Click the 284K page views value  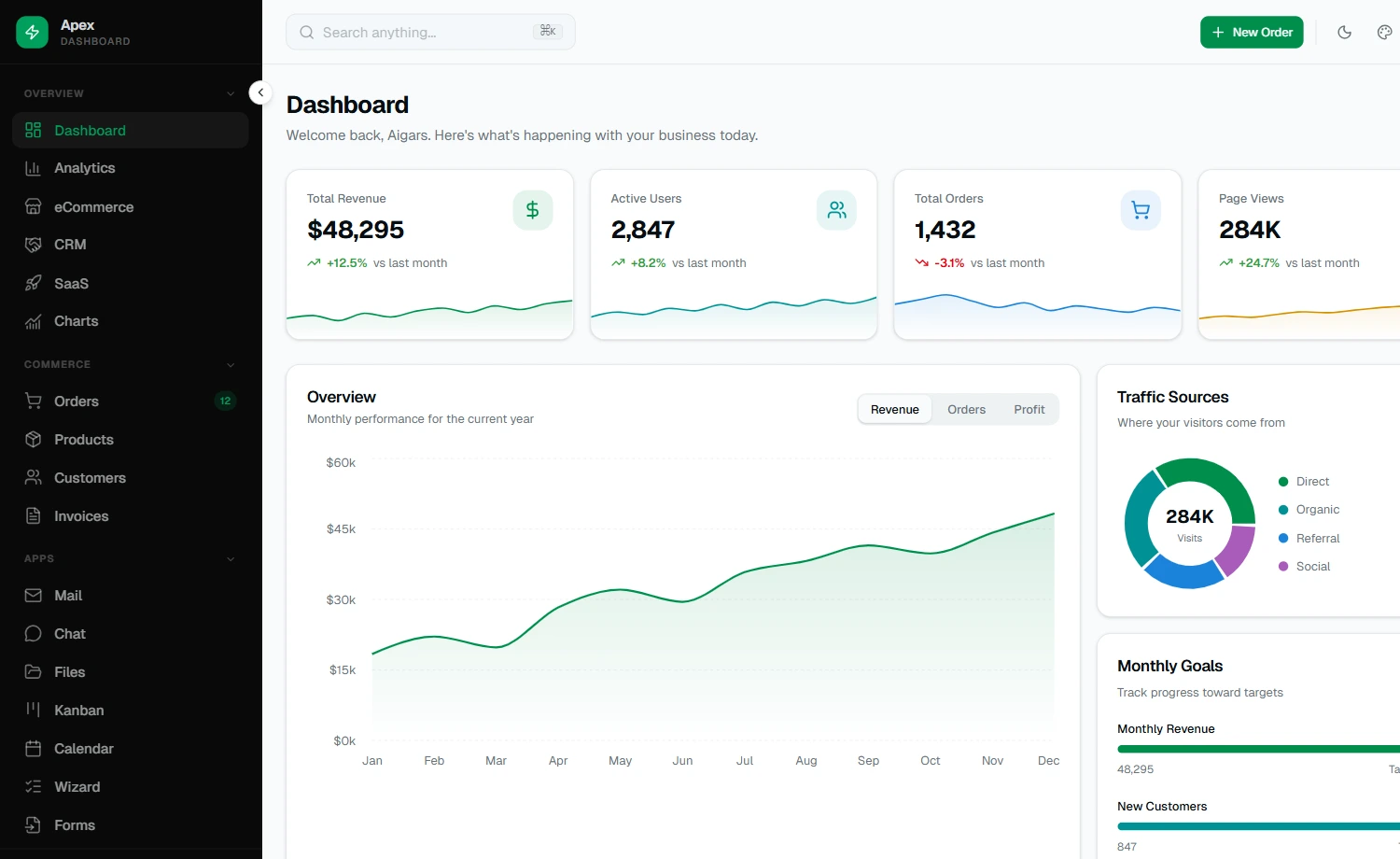tap(1250, 230)
